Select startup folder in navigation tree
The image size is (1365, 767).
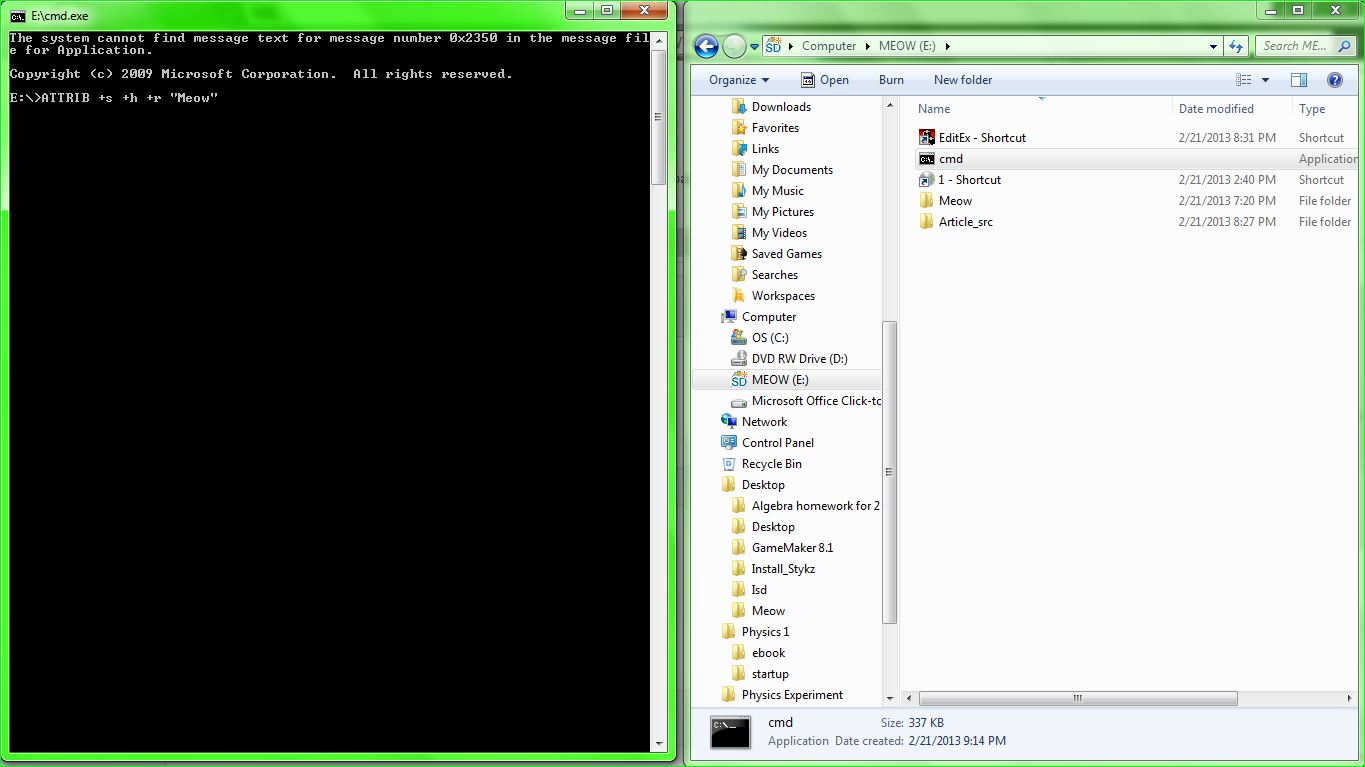coord(770,674)
